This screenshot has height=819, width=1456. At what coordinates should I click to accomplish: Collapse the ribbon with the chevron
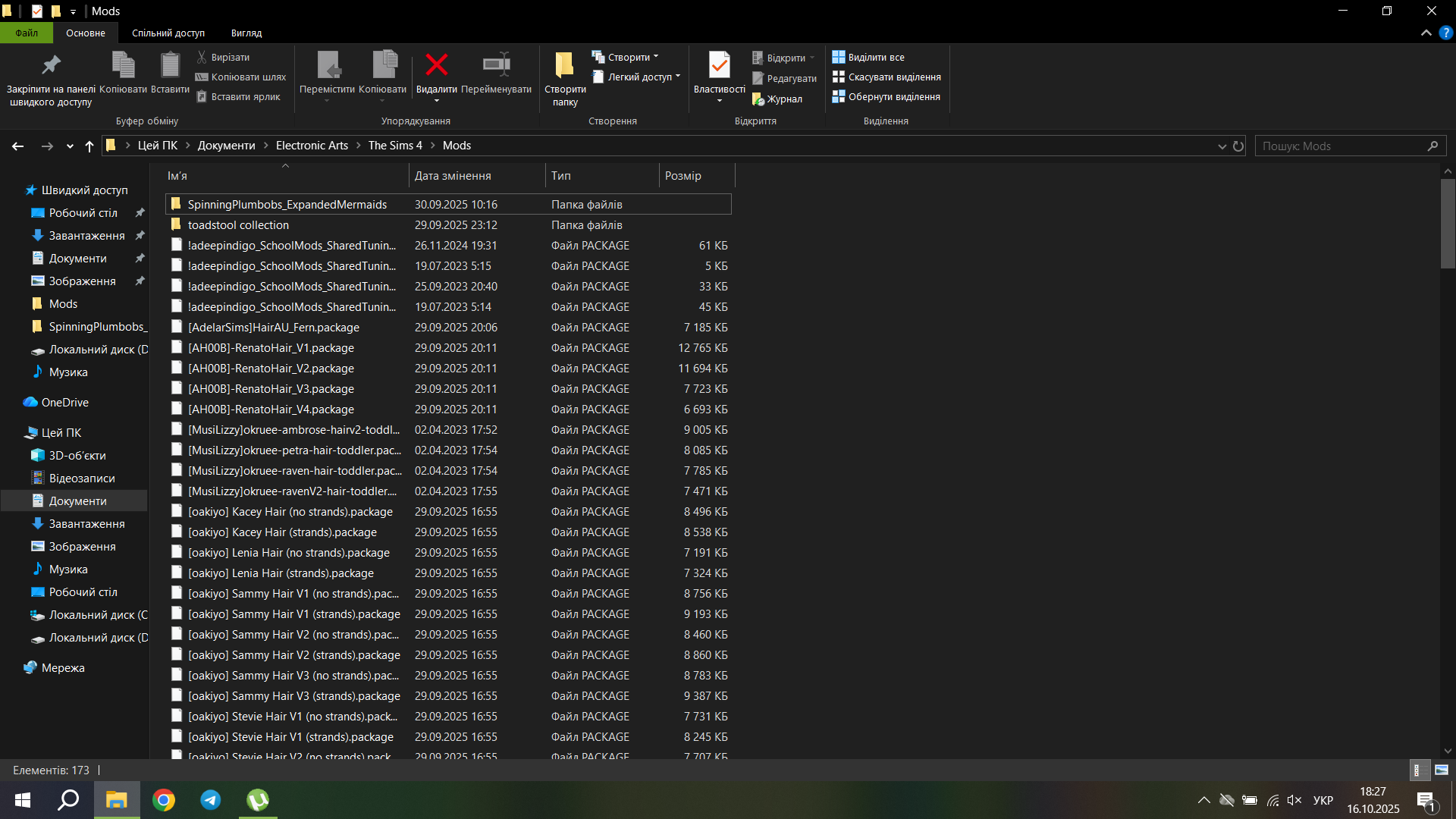[1426, 33]
